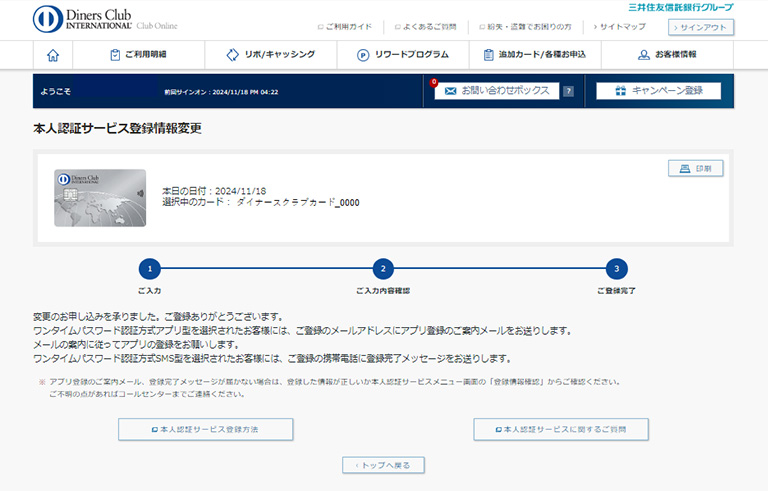The image size is (768, 491).
Task: Open ご利用明細 menu
Action: pos(138,55)
